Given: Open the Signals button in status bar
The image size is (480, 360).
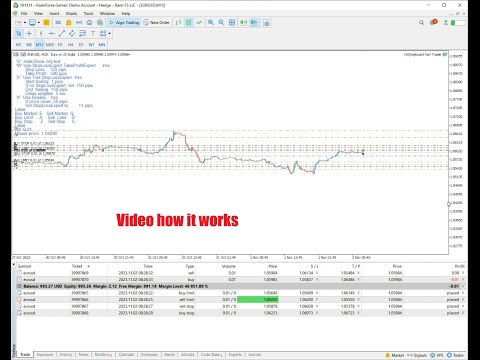Looking at the screenshot, I should (x=417, y=355).
